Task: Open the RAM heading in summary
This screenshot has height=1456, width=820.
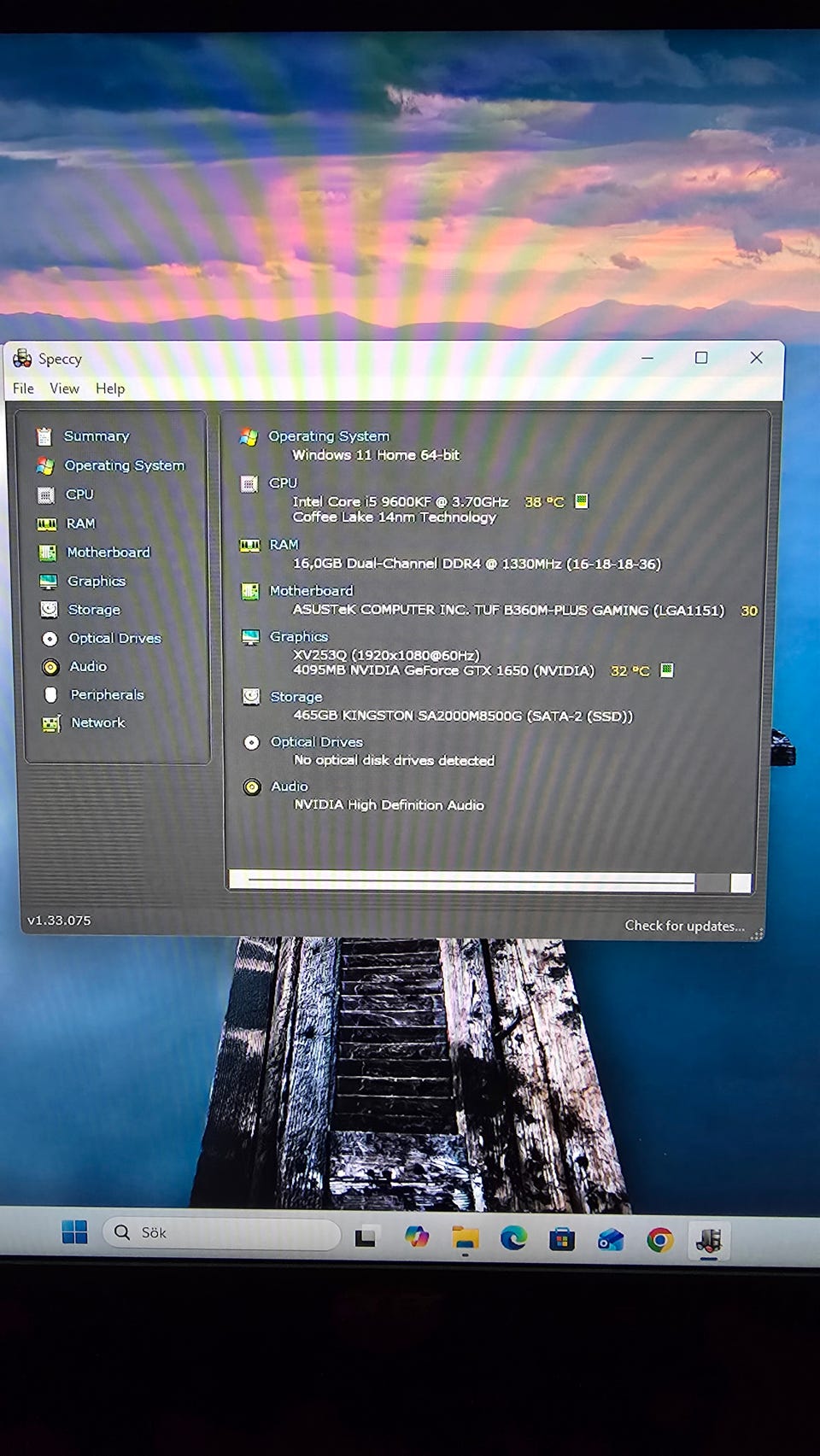Action: click(x=284, y=545)
